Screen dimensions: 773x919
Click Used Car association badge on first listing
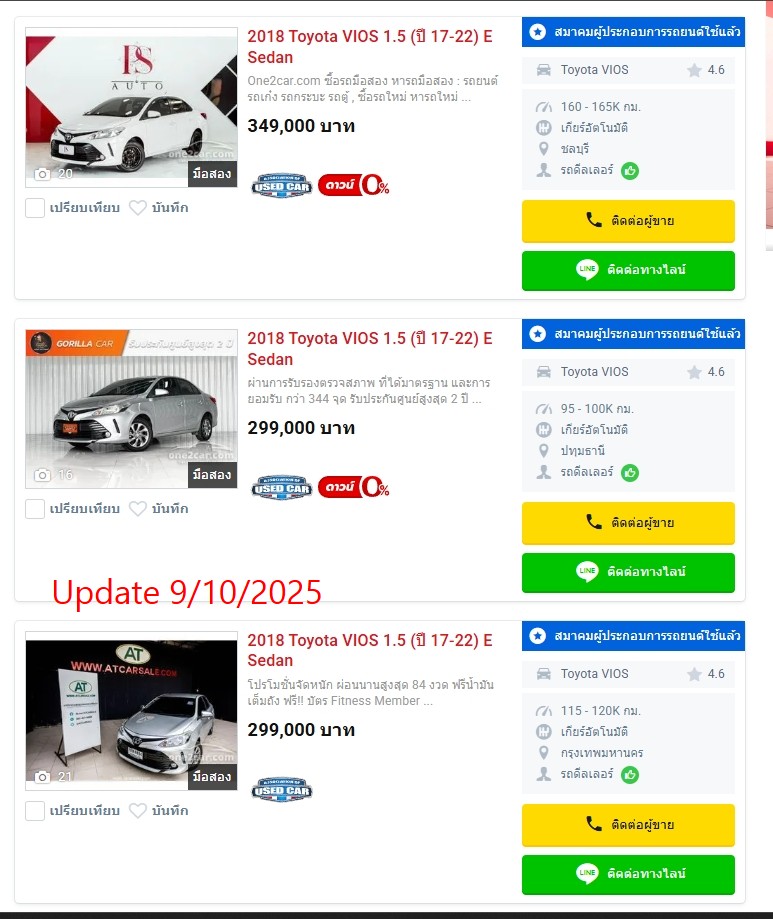[x=282, y=186]
